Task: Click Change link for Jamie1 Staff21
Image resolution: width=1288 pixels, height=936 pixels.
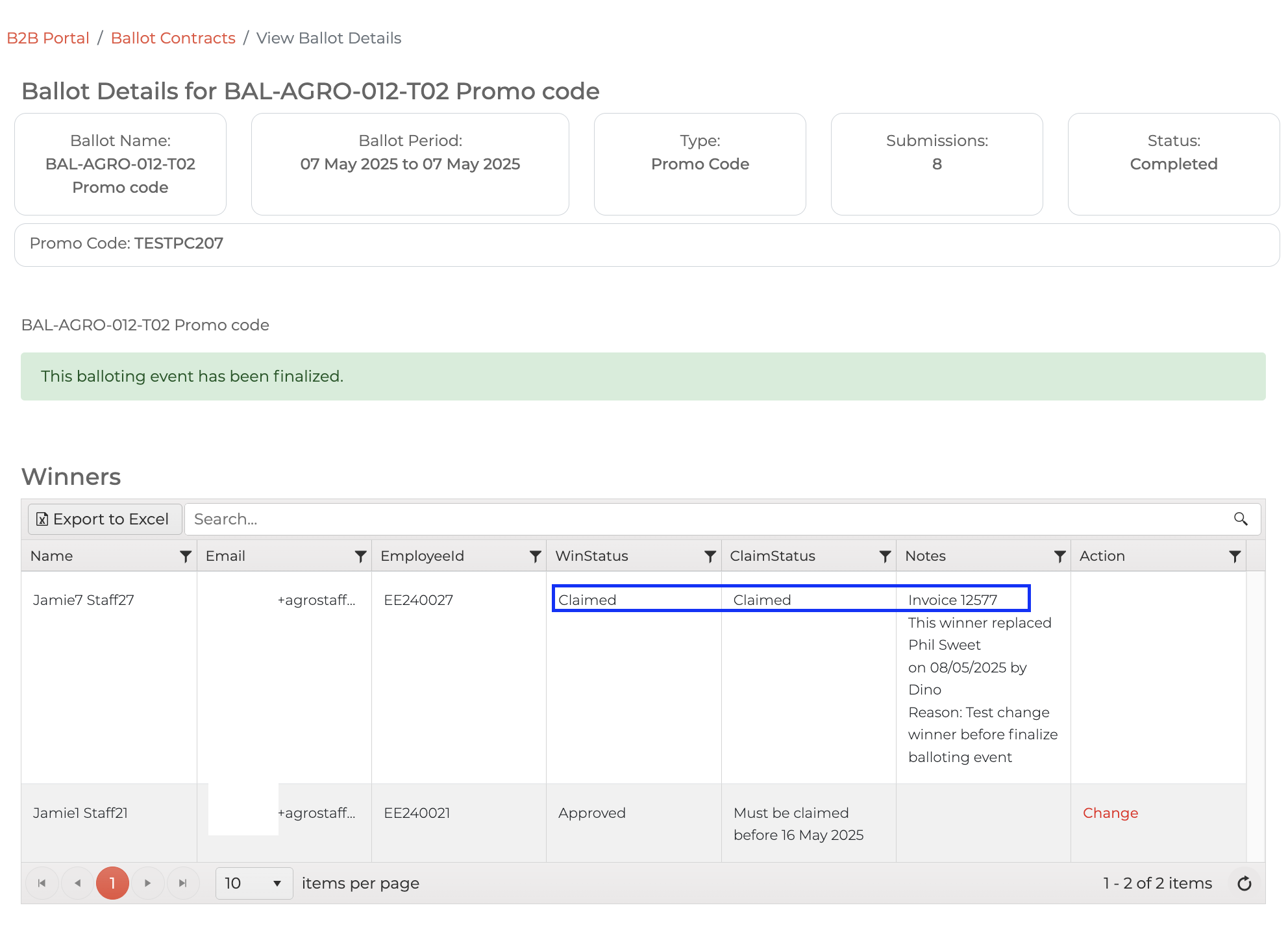Action: point(1110,813)
